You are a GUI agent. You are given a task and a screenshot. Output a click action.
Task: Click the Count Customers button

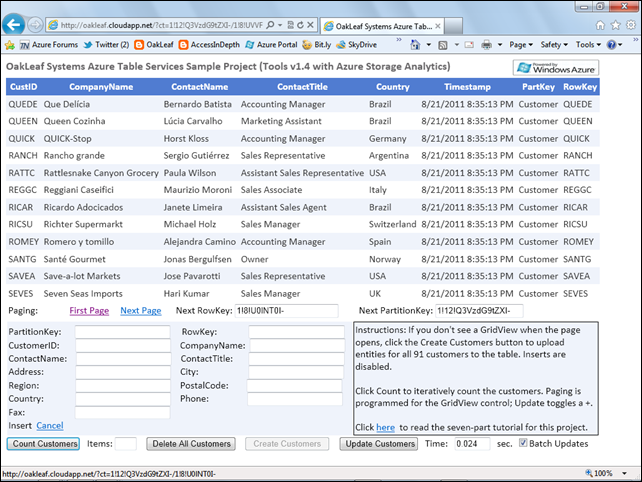pyautogui.click(x=43, y=444)
